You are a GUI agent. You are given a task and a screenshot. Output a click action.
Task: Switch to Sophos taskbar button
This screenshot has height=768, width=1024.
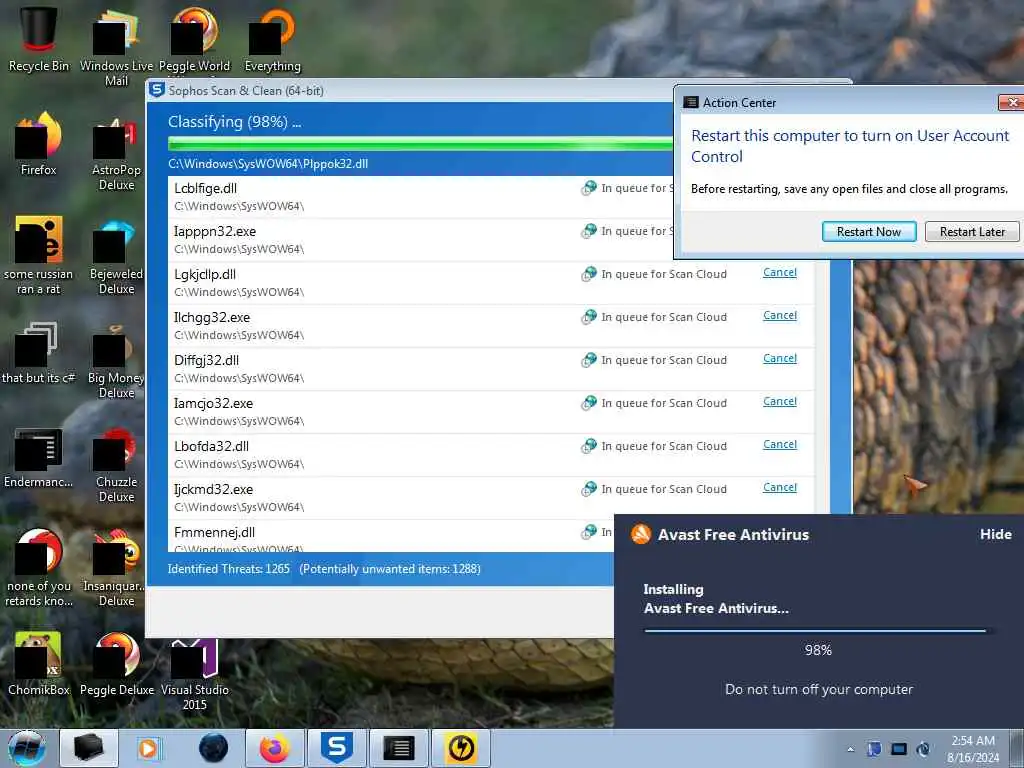pyautogui.click(x=337, y=748)
